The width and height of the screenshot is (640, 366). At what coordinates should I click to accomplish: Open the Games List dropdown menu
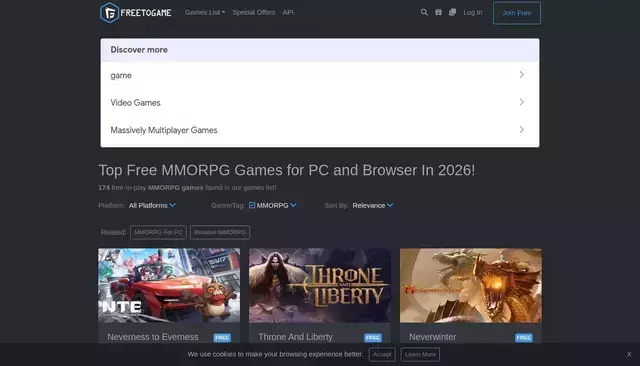[205, 12]
